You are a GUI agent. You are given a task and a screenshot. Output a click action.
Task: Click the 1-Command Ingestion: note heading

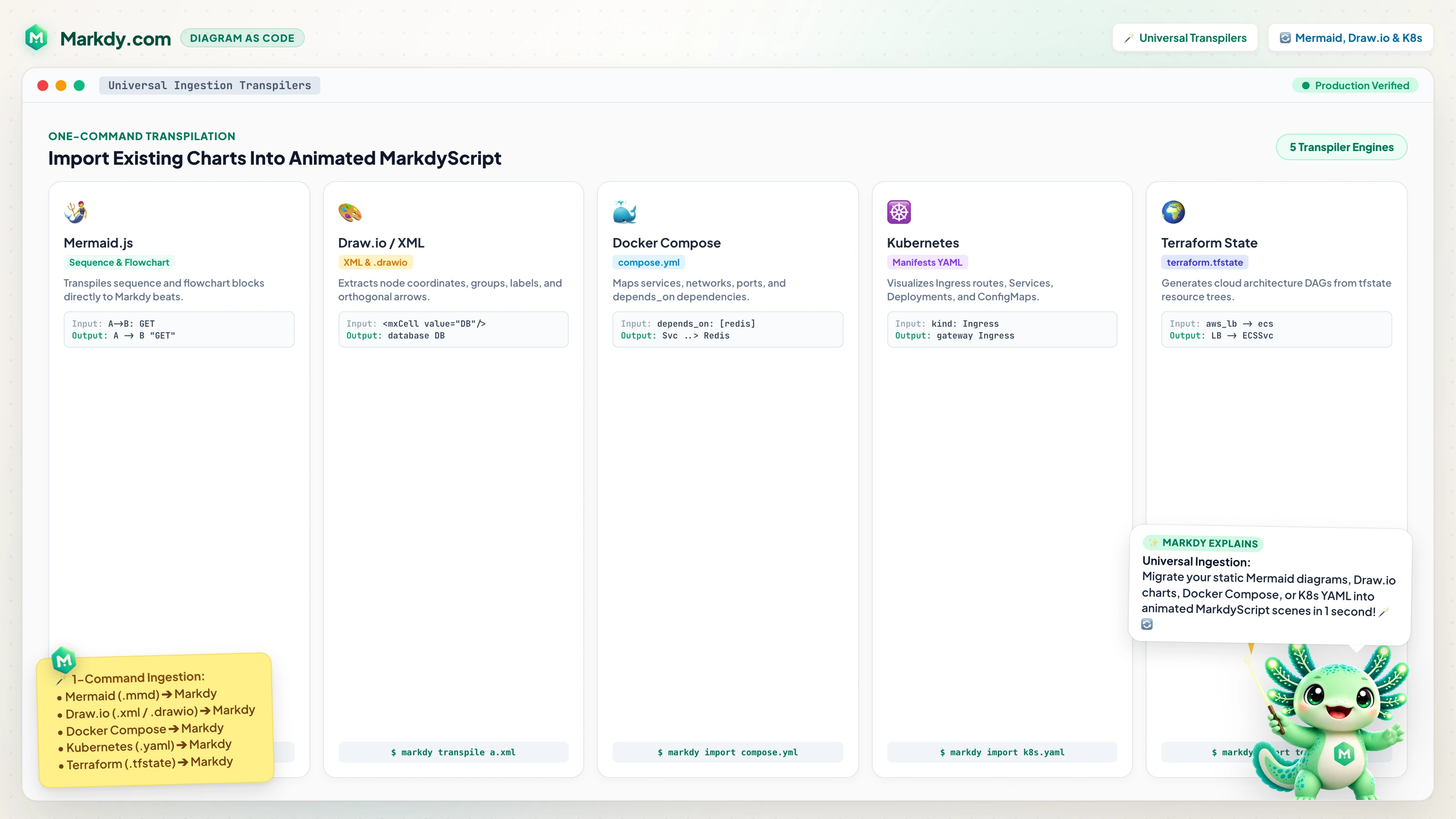pos(138,677)
